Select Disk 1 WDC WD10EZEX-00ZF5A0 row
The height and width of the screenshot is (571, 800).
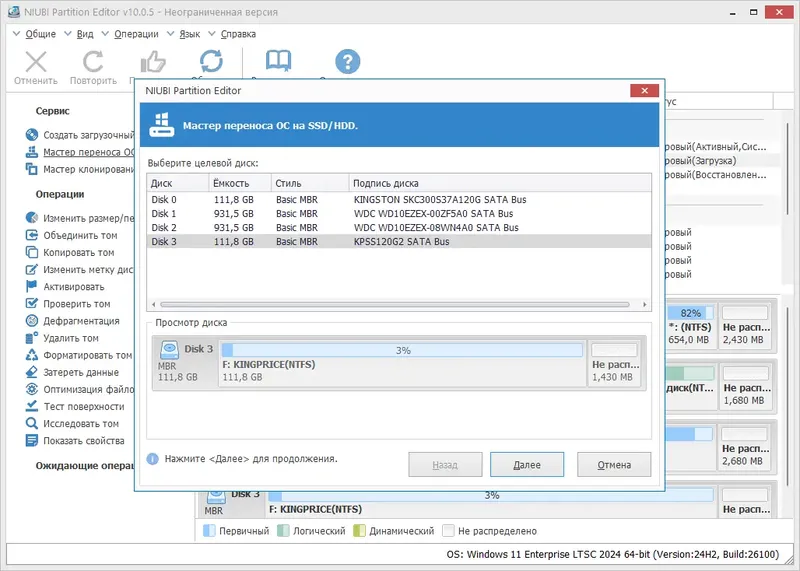click(x=399, y=213)
